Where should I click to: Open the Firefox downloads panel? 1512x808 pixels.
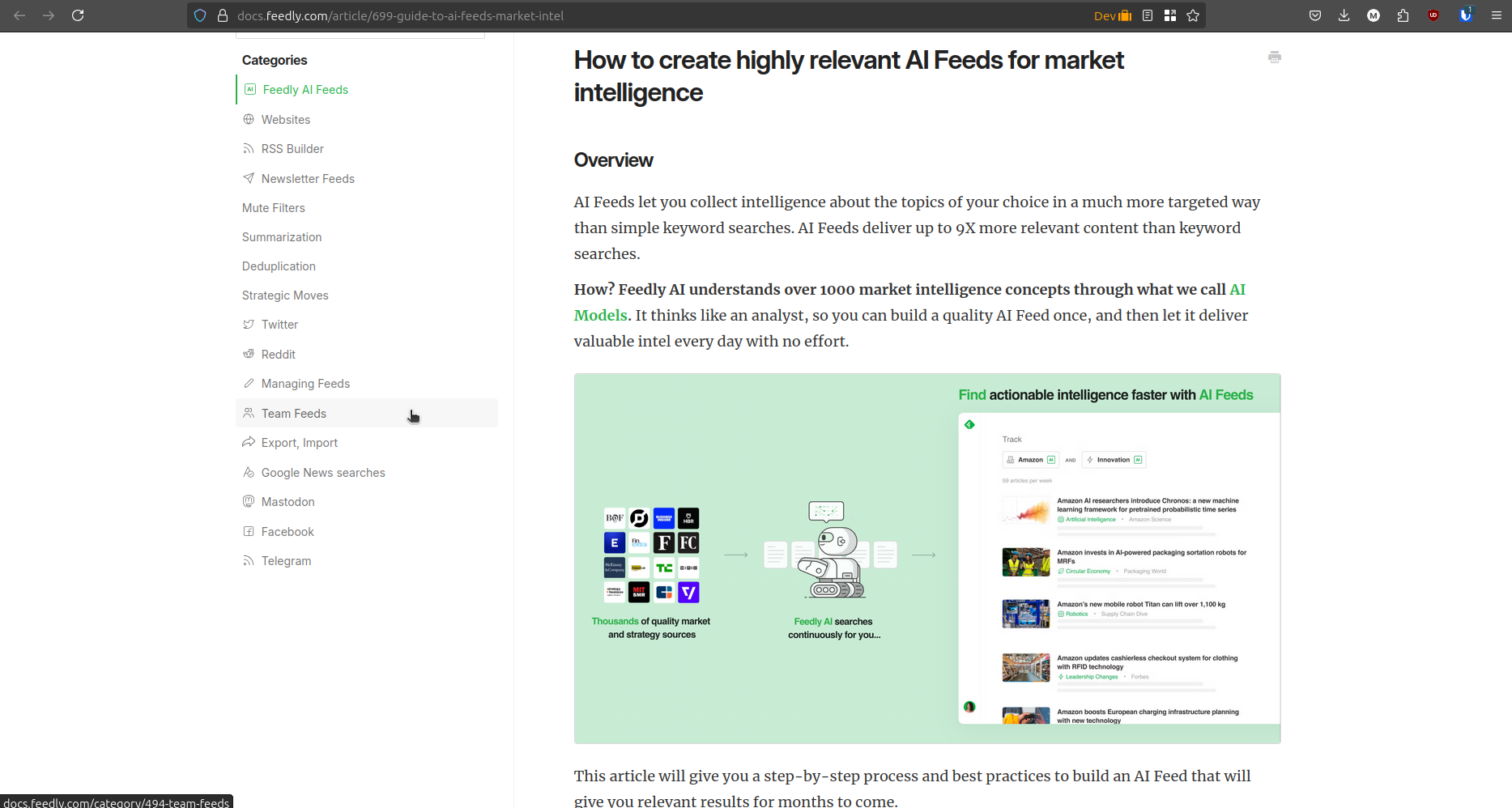[1344, 15]
